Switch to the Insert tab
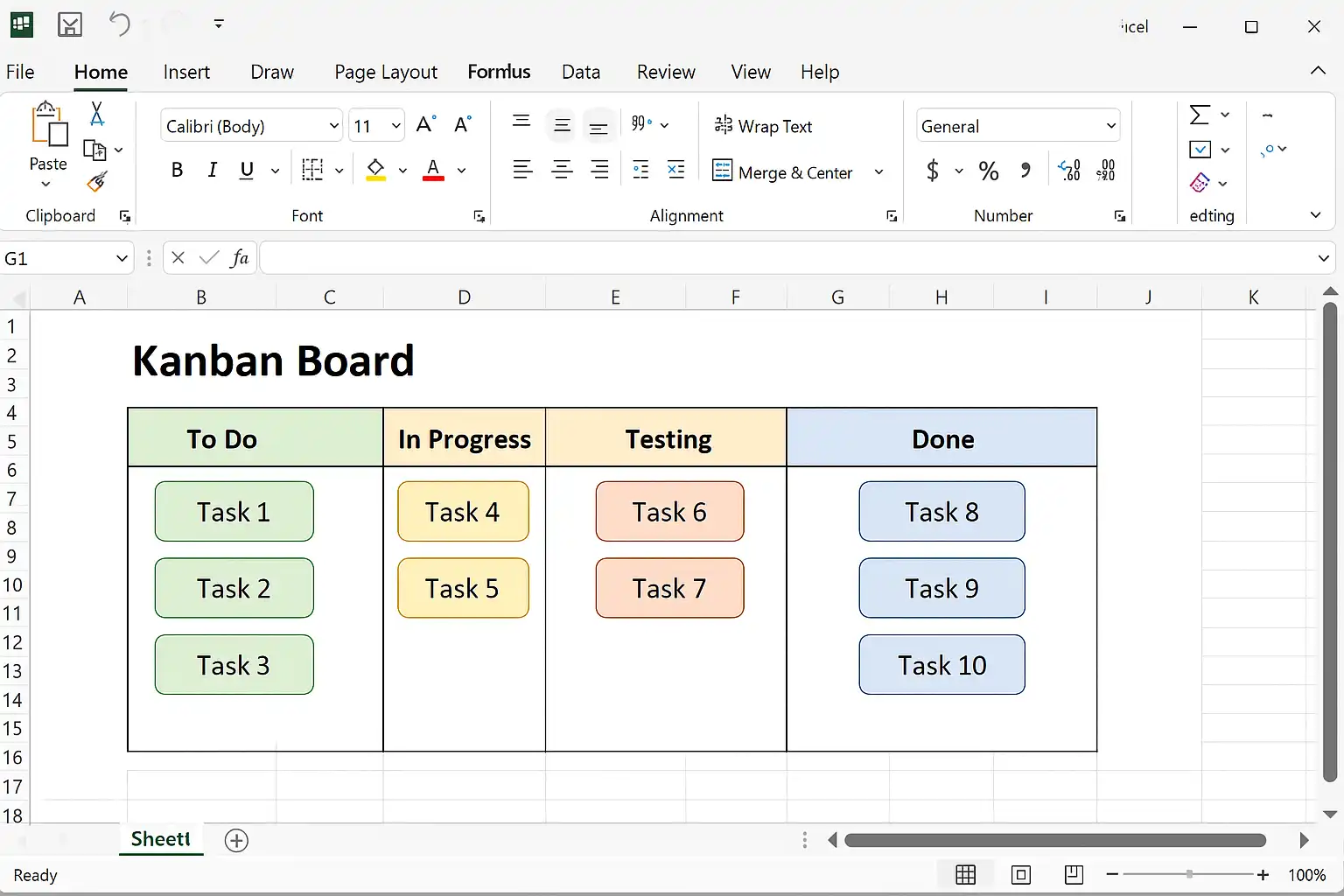1344x896 pixels. 186,72
